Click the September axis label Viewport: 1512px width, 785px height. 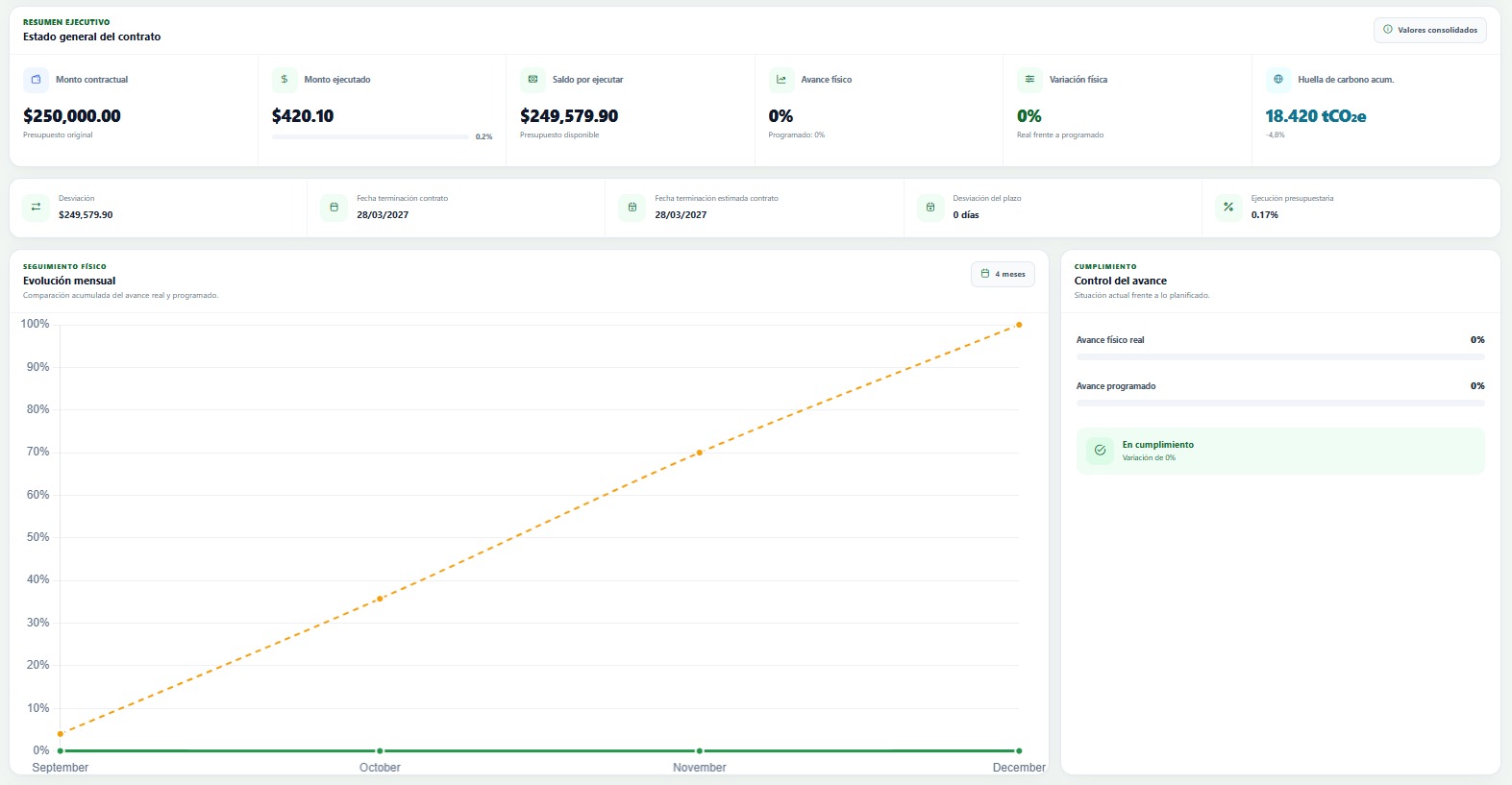coord(61,768)
